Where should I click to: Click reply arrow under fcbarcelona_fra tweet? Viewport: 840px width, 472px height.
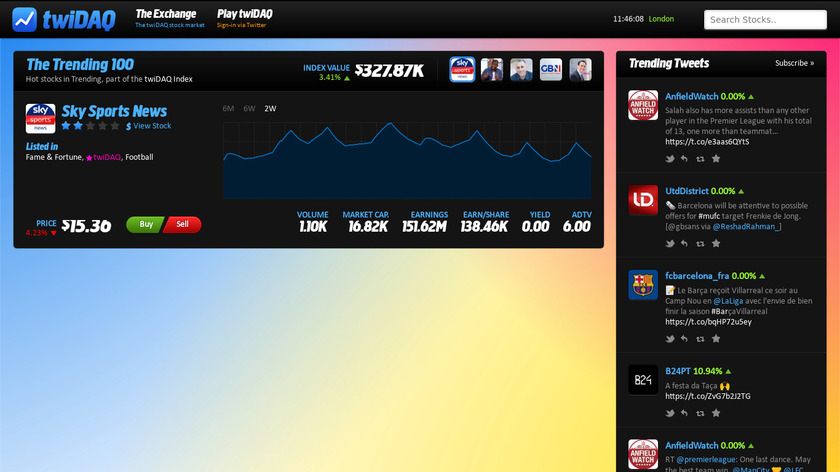pos(685,339)
